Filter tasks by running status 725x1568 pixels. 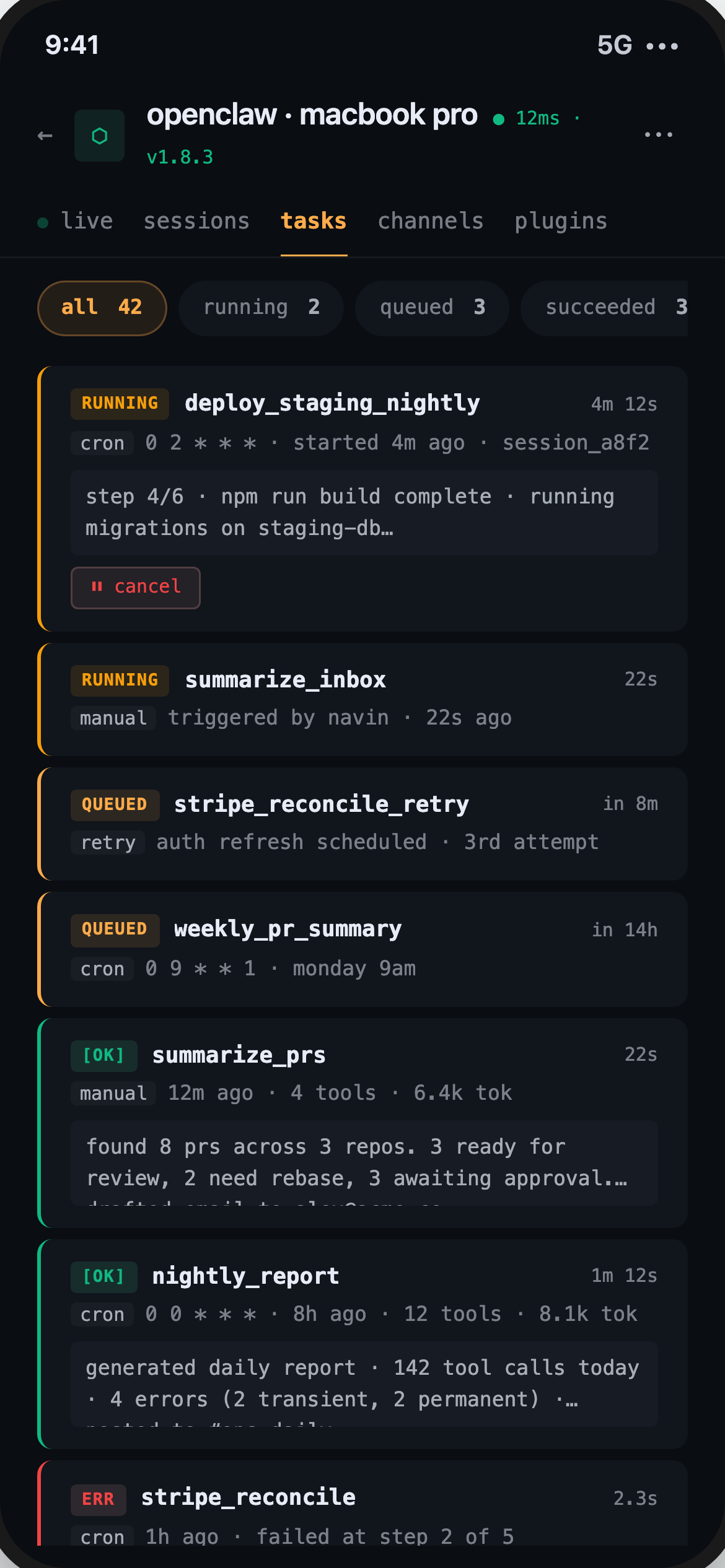click(261, 308)
